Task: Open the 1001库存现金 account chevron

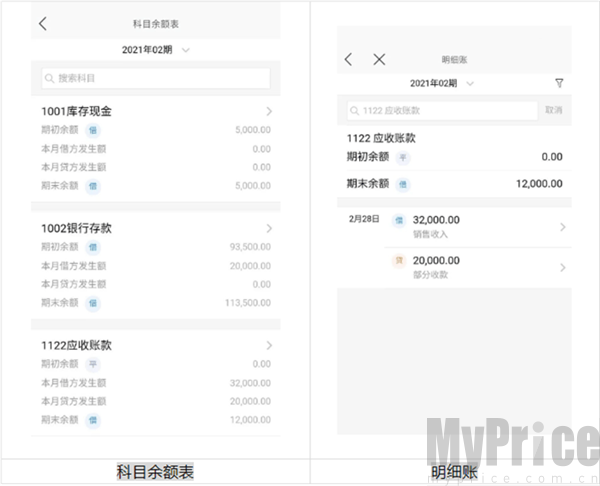Action: [x=269, y=111]
